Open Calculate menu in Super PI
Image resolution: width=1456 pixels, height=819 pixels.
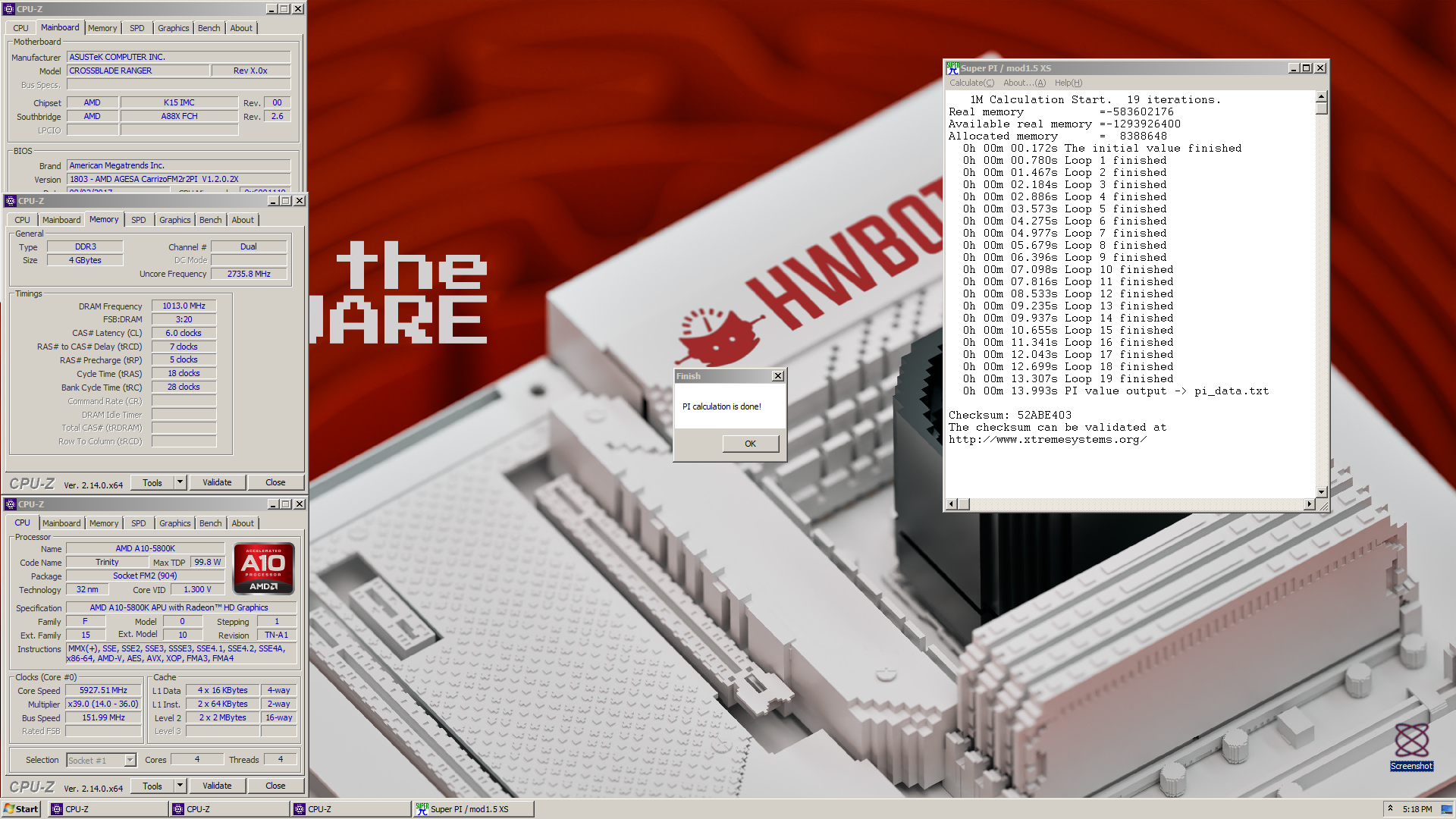click(x=971, y=83)
